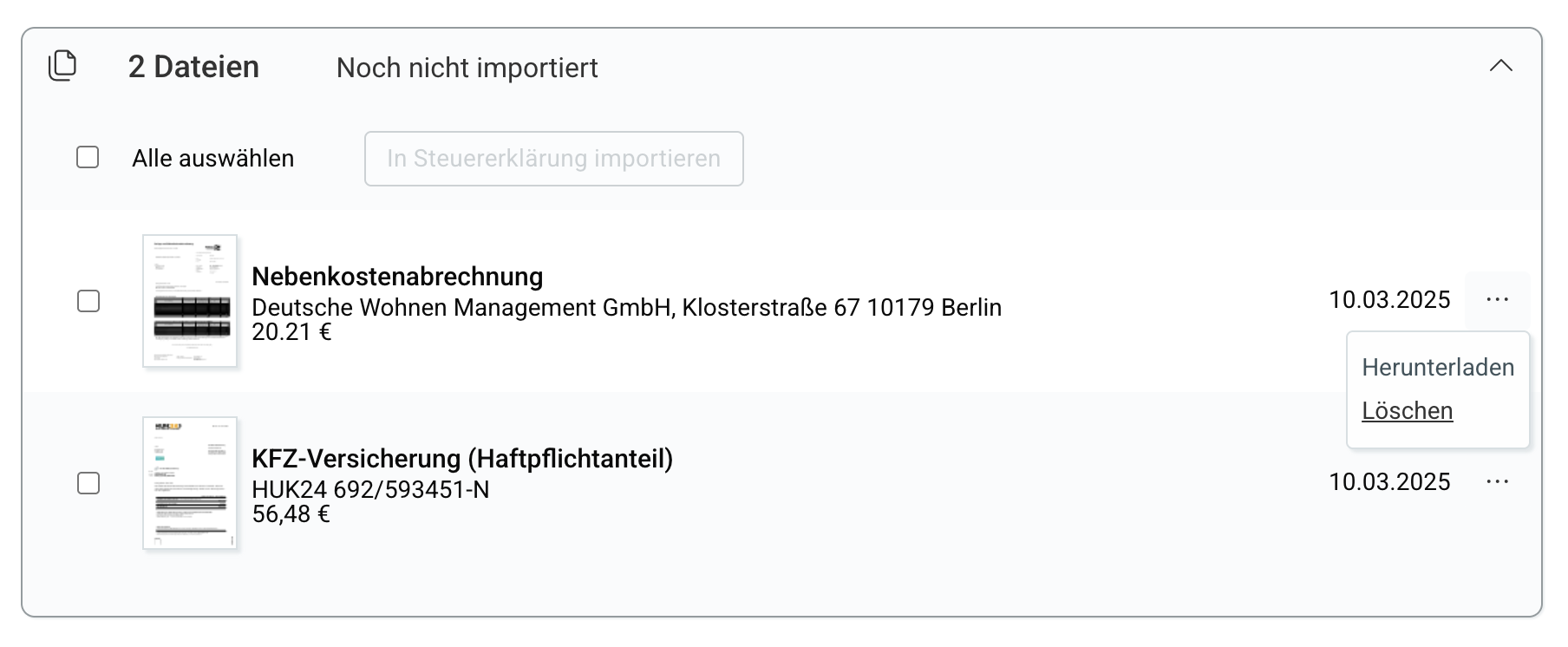
Task: Select the KFZ-Versicherung file checkbox
Action: (88, 483)
